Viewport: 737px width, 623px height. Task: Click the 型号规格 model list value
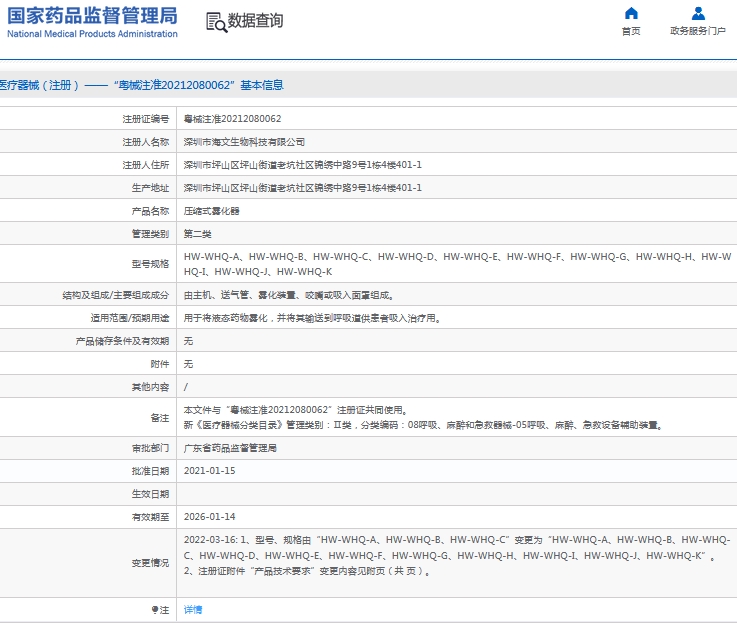tap(457, 264)
